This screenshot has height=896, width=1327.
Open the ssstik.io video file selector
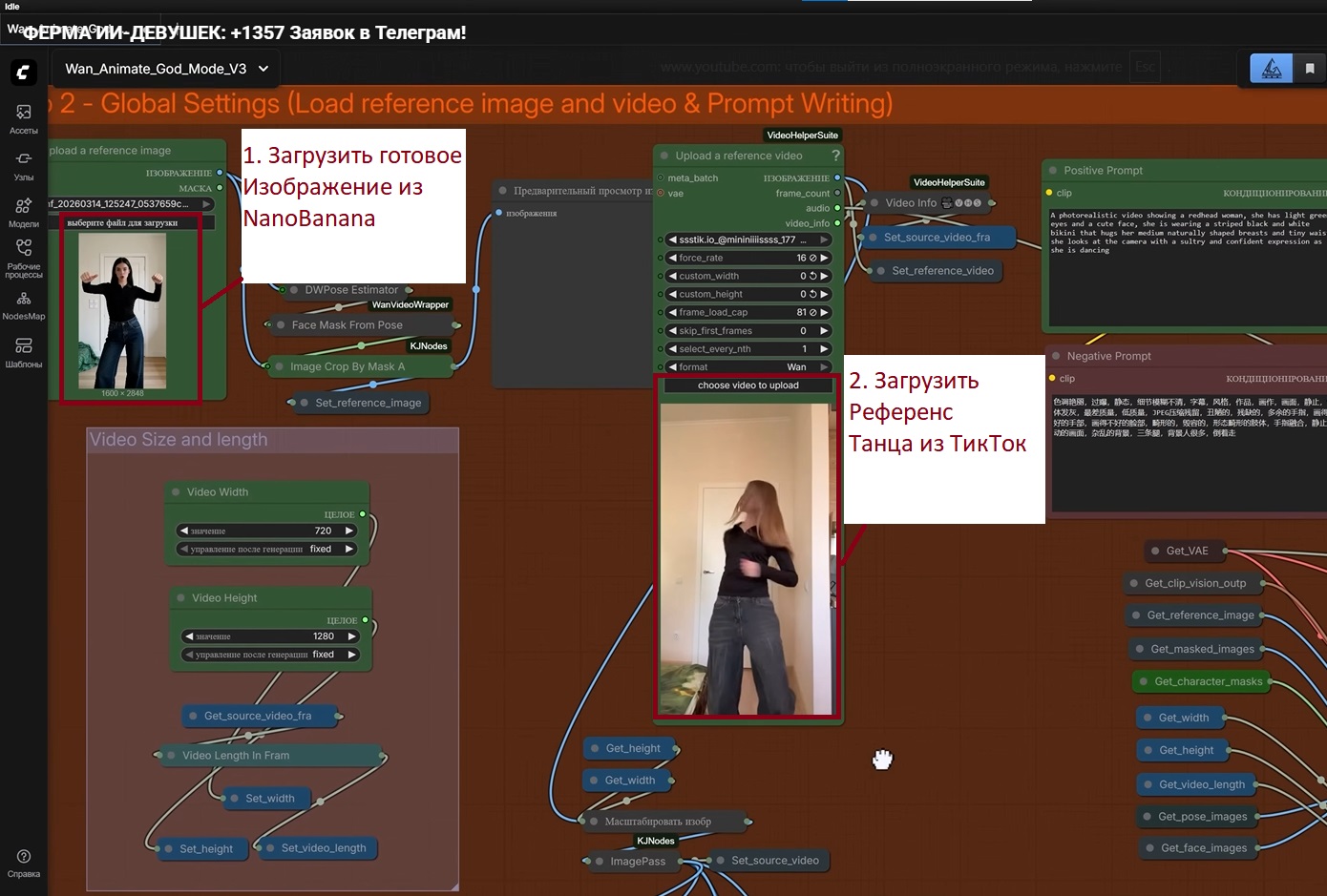tap(748, 240)
